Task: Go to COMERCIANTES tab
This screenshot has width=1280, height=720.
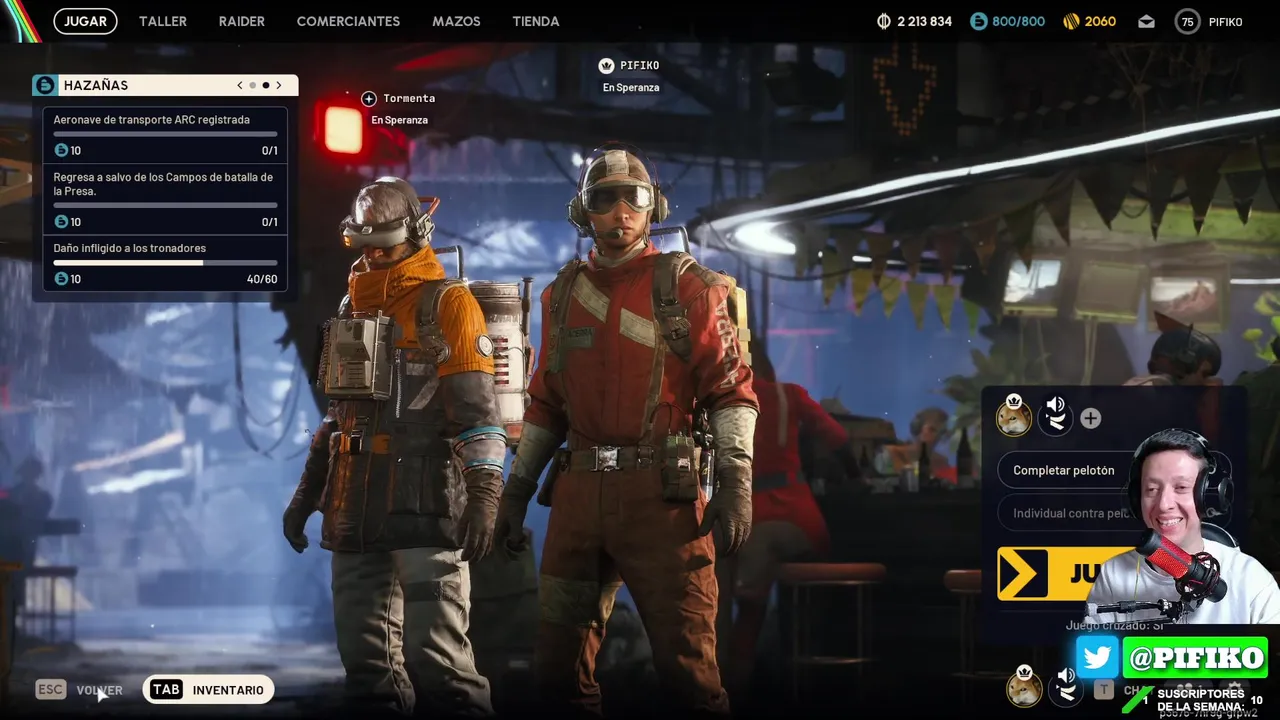Action: pos(348,21)
